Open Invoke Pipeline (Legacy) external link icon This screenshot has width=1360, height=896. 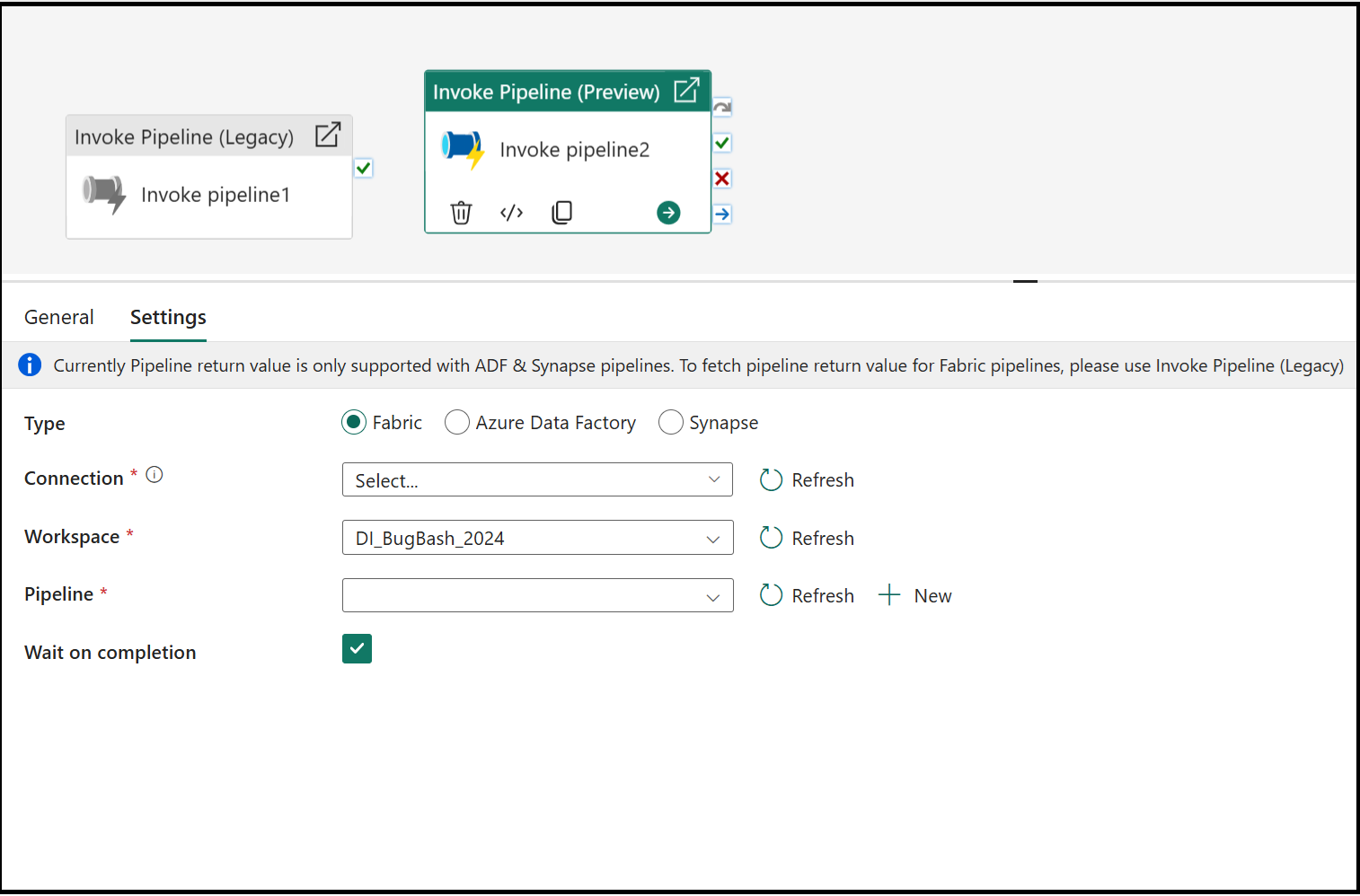(x=328, y=135)
